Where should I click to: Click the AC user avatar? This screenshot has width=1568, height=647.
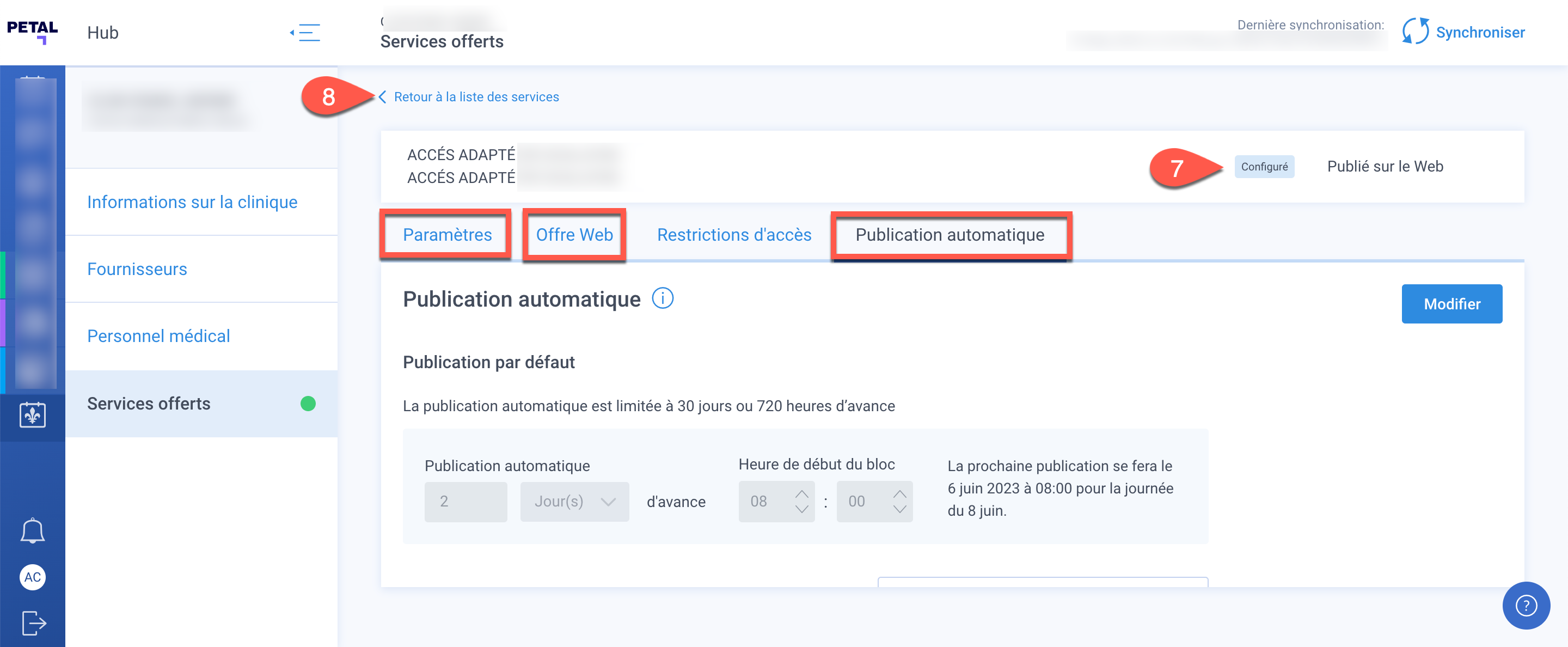(x=32, y=577)
